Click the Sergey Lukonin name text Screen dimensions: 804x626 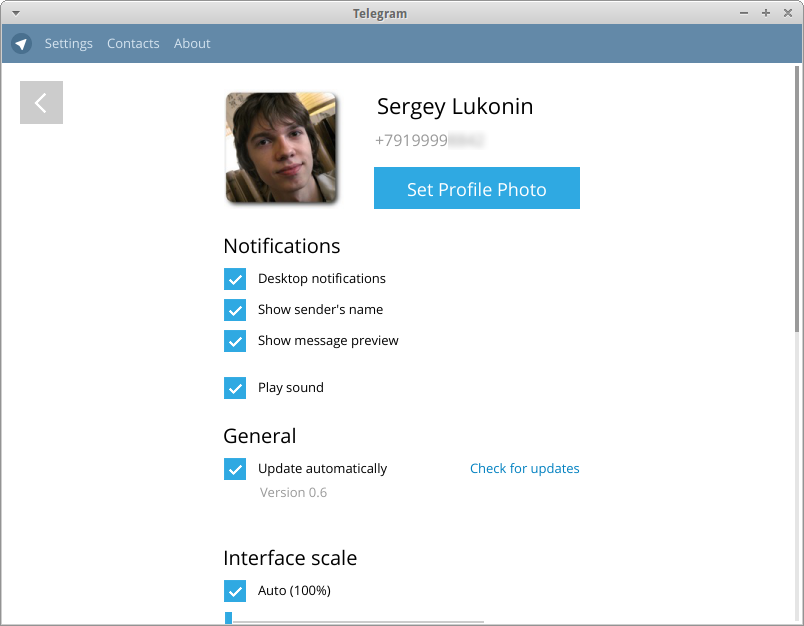pos(455,107)
